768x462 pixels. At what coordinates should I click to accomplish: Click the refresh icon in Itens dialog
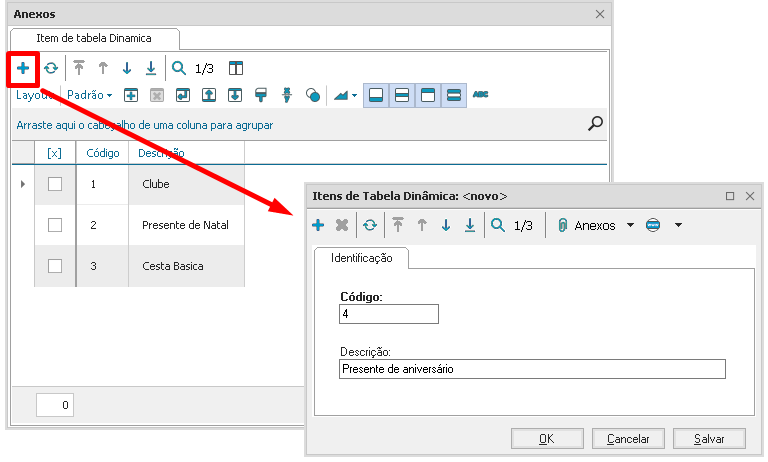tap(370, 225)
